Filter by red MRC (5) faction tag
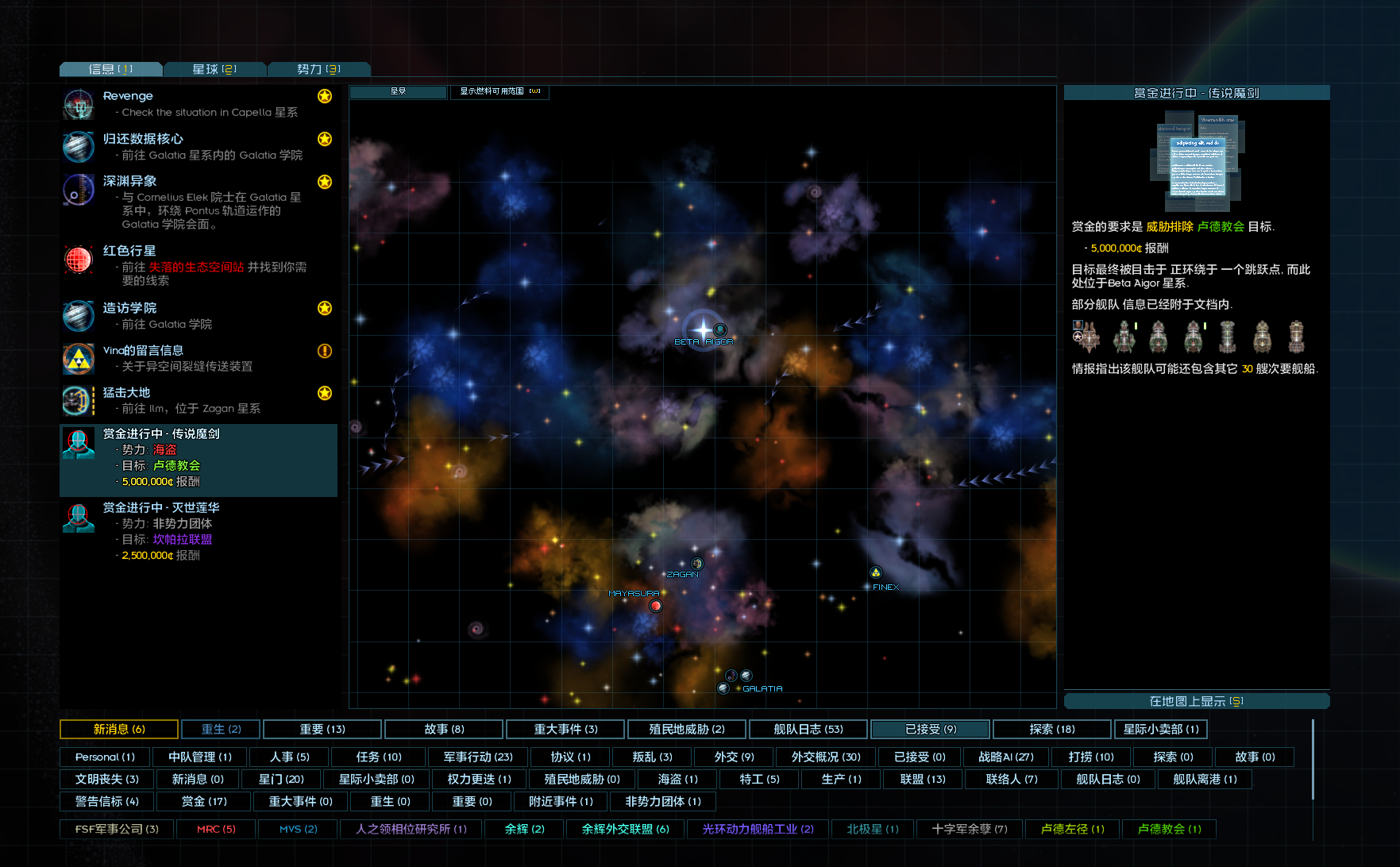The height and width of the screenshot is (867, 1400). pos(216,829)
